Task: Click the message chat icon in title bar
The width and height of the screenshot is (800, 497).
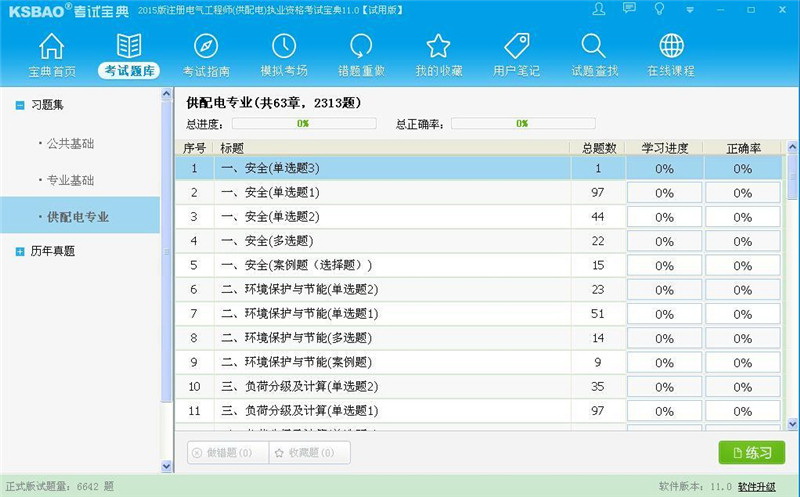Action: [x=629, y=9]
